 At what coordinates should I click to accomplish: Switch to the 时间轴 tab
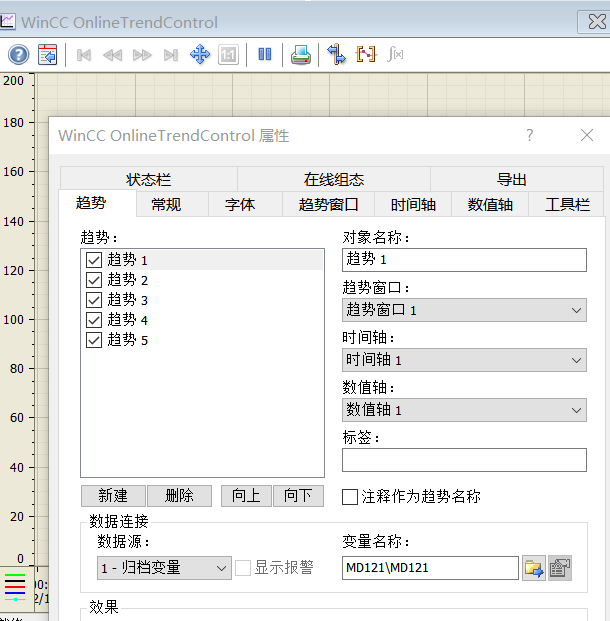[413, 205]
